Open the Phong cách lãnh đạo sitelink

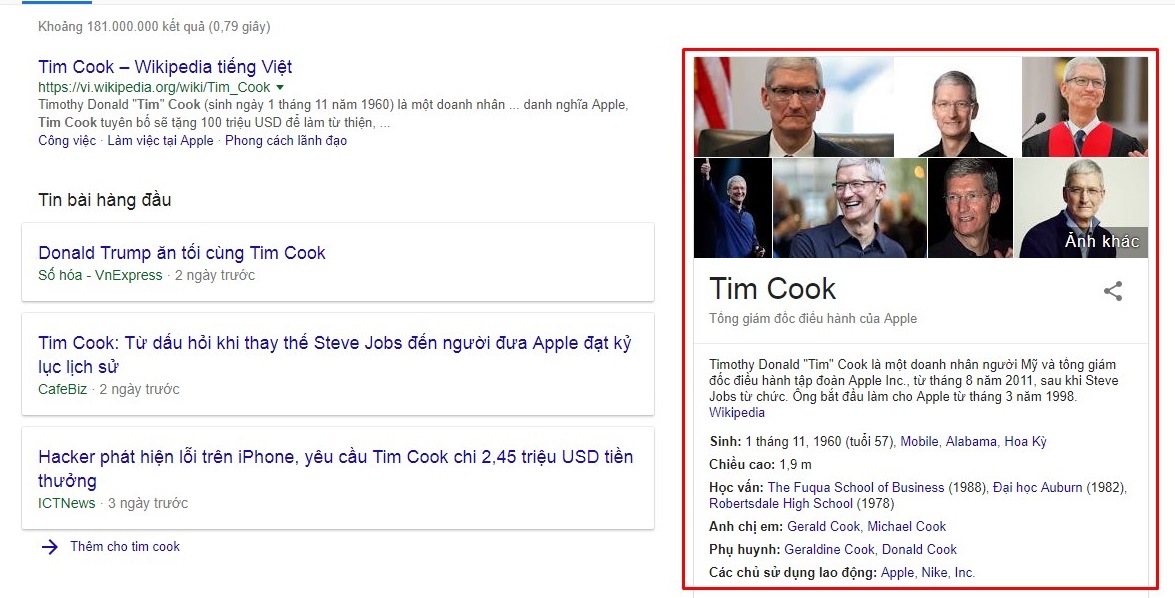pos(286,141)
